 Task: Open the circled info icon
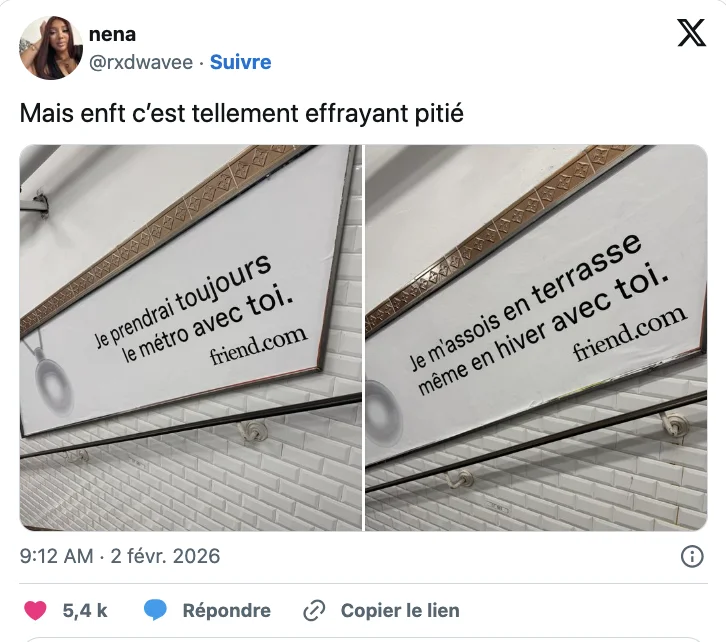(692, 556)
